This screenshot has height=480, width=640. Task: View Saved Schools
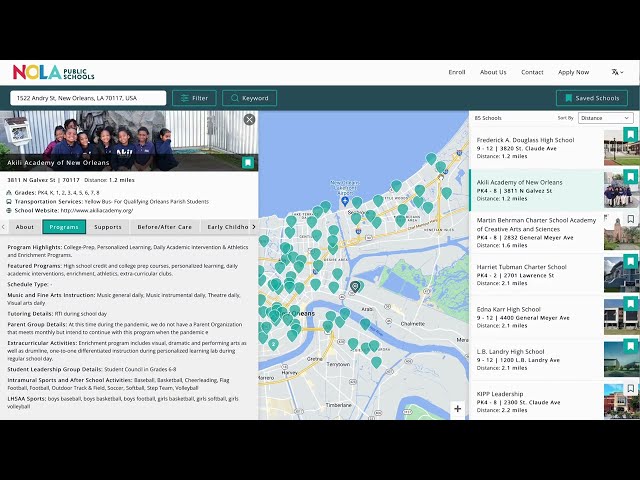click(592, 98)
